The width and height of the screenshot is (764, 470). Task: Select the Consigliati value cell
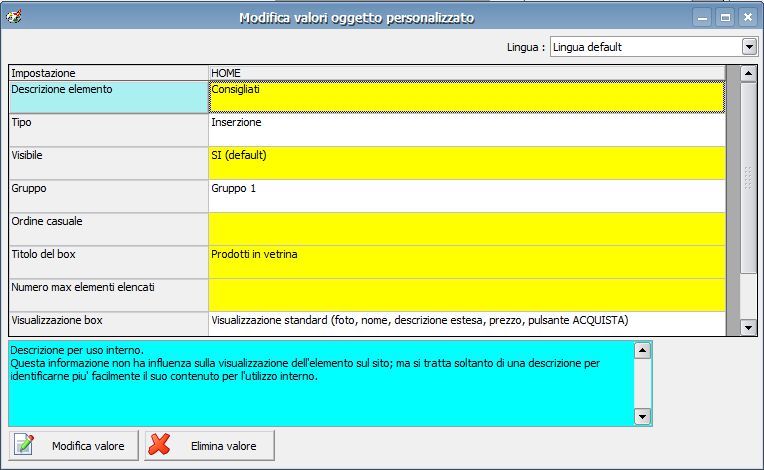pyautogui.click(x=467, y=97)
